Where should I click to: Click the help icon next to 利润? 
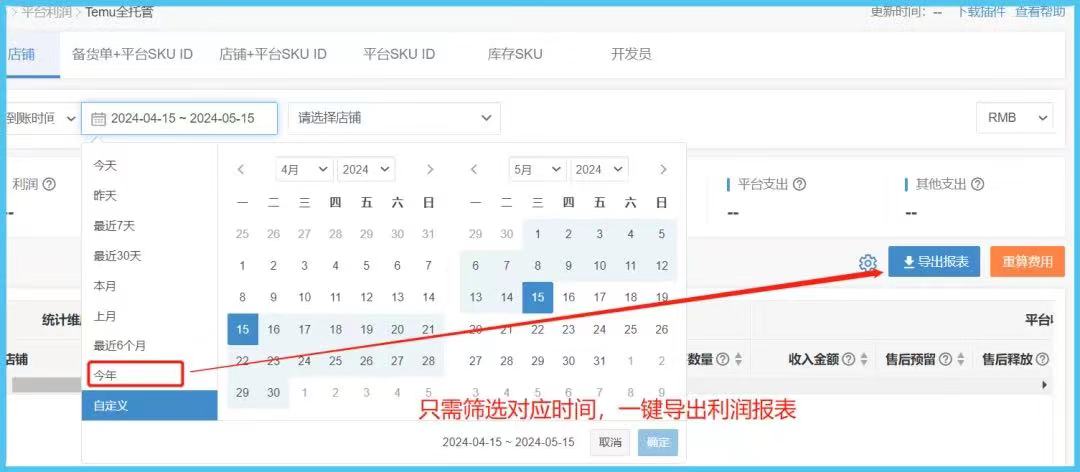point(49,185)
